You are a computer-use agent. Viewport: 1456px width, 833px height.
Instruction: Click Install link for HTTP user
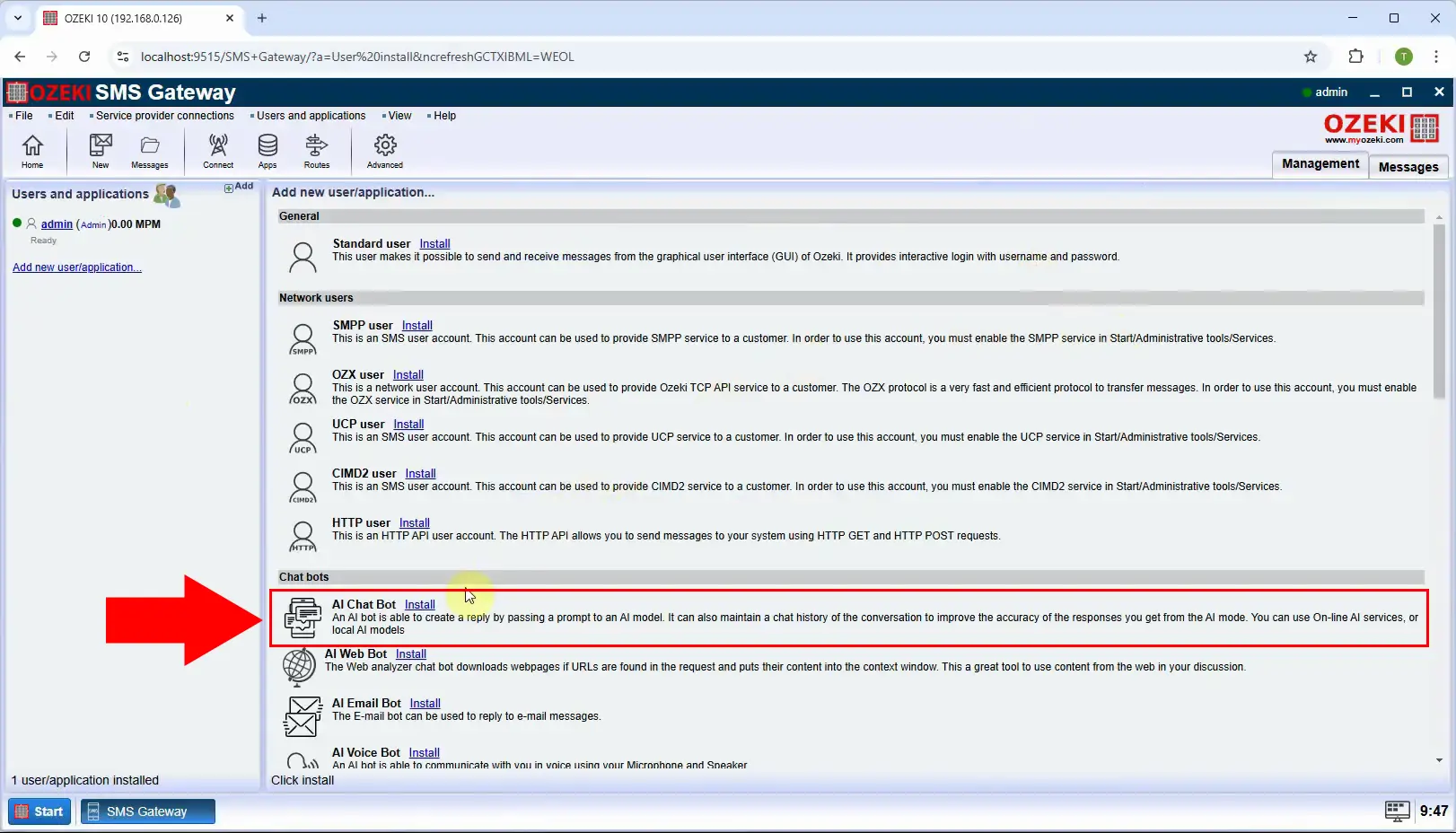click(x=414, y=523)
